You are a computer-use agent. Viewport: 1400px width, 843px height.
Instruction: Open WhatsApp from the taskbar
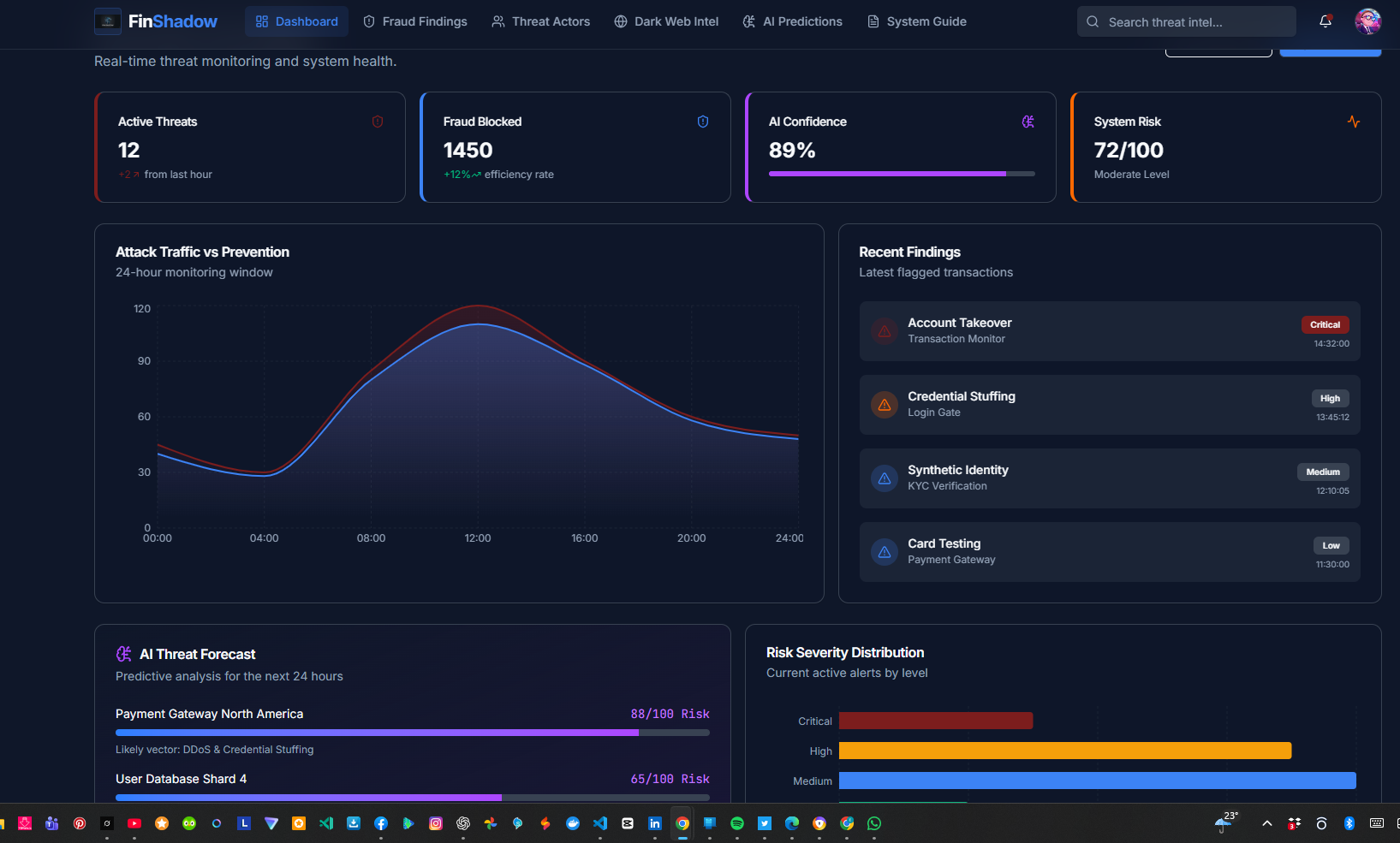click(x=874, y=823)
